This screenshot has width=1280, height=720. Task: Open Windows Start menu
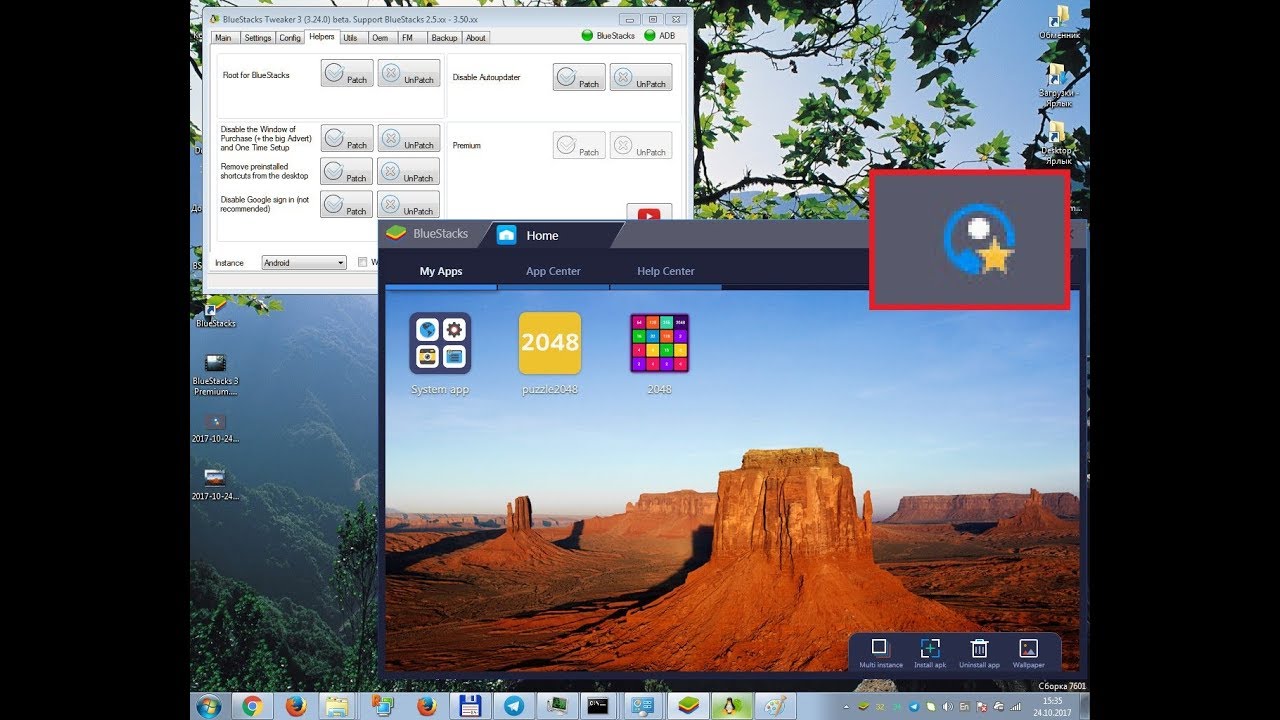click(209, 706)
